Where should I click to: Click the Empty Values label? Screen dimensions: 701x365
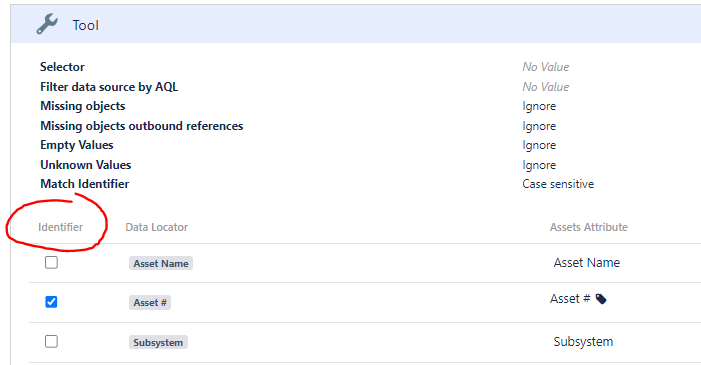click(77, 145)
